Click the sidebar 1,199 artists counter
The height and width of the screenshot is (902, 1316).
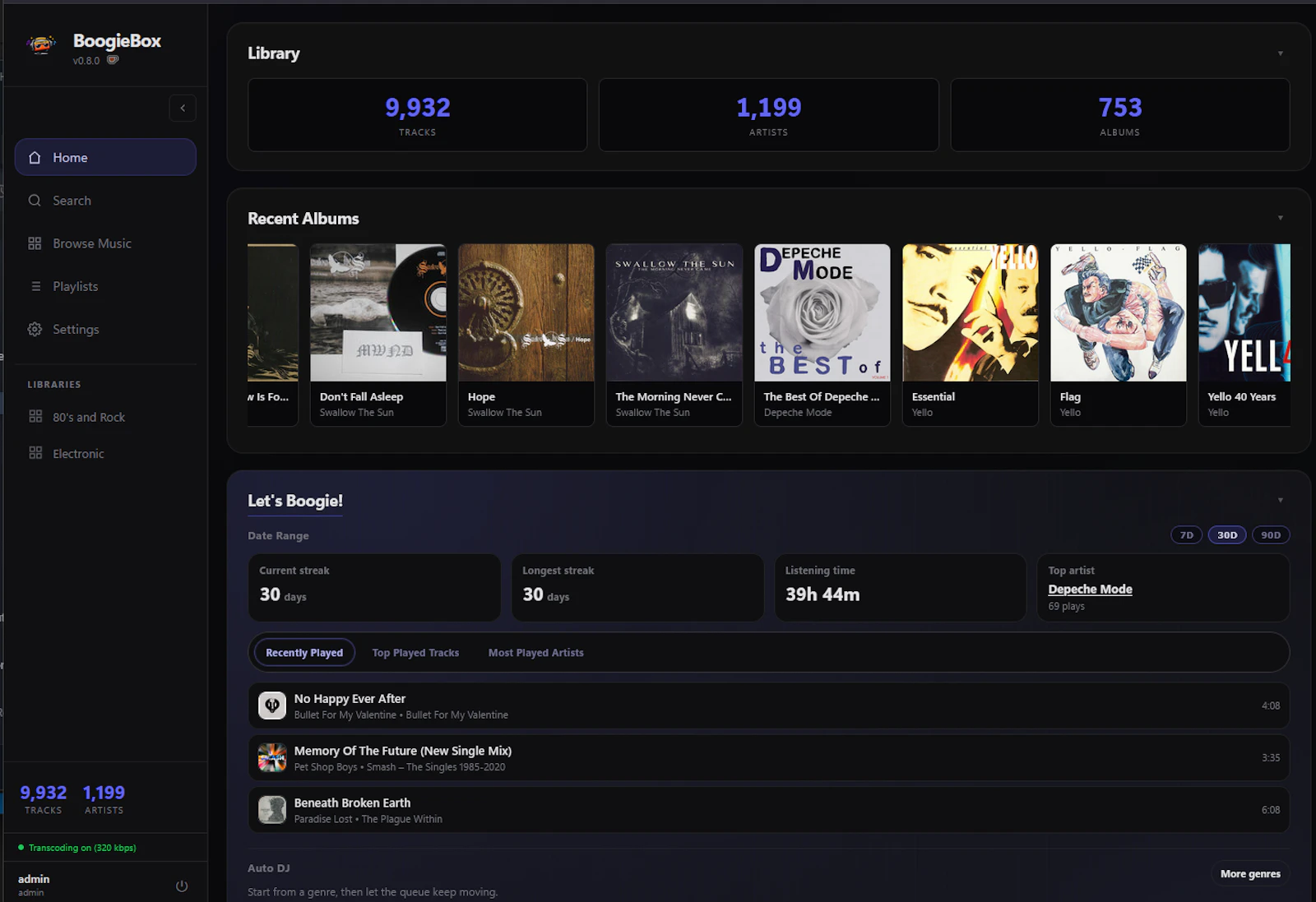104,799
